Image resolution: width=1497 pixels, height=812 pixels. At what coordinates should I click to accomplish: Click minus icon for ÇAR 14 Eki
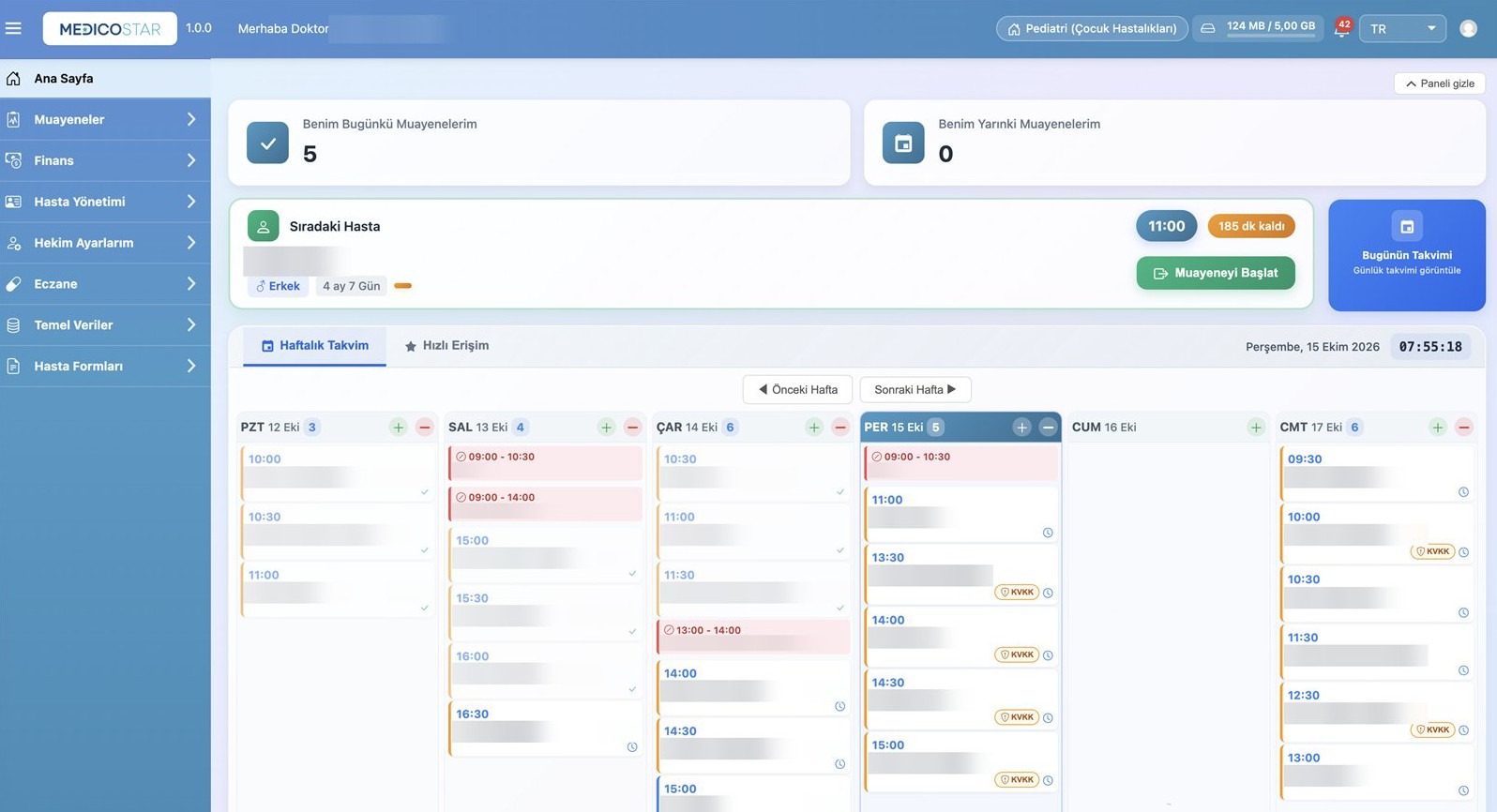840,428
